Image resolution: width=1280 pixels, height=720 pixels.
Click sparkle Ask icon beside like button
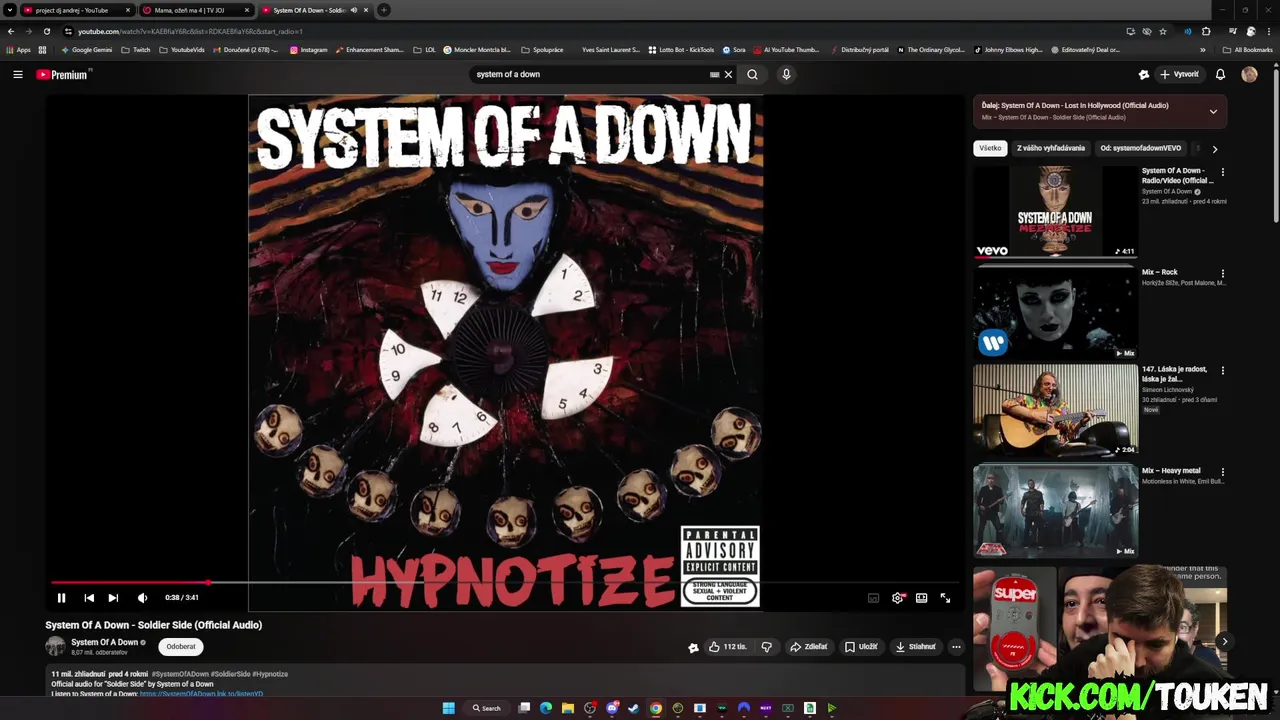693,647
